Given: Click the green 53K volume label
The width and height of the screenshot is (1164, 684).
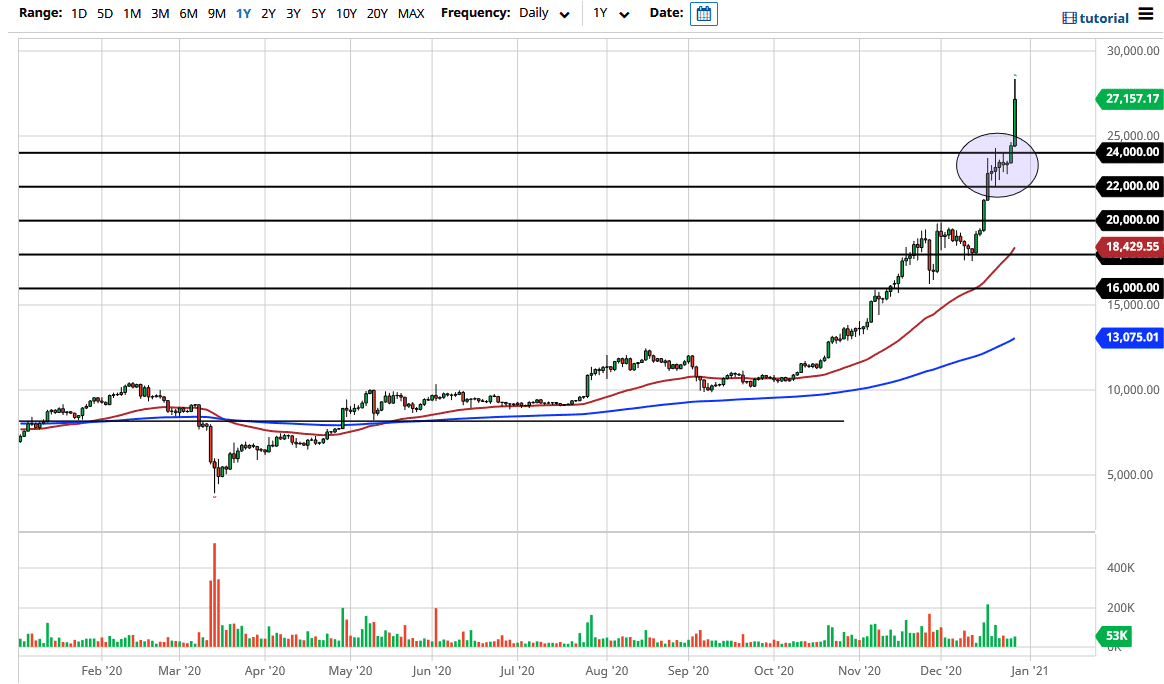Looking at the screenshot, I should (1115, 636).
